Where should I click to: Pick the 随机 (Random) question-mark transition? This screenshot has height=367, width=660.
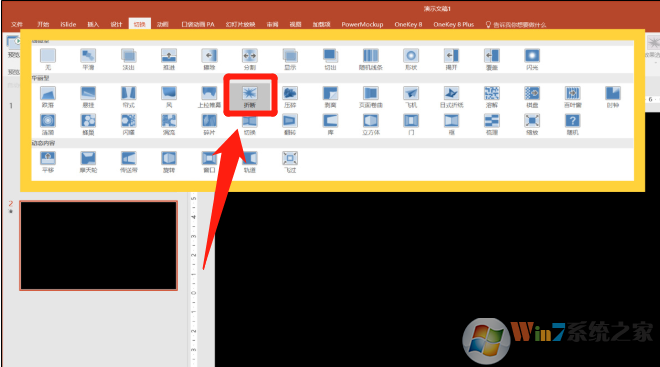point(572,125)
